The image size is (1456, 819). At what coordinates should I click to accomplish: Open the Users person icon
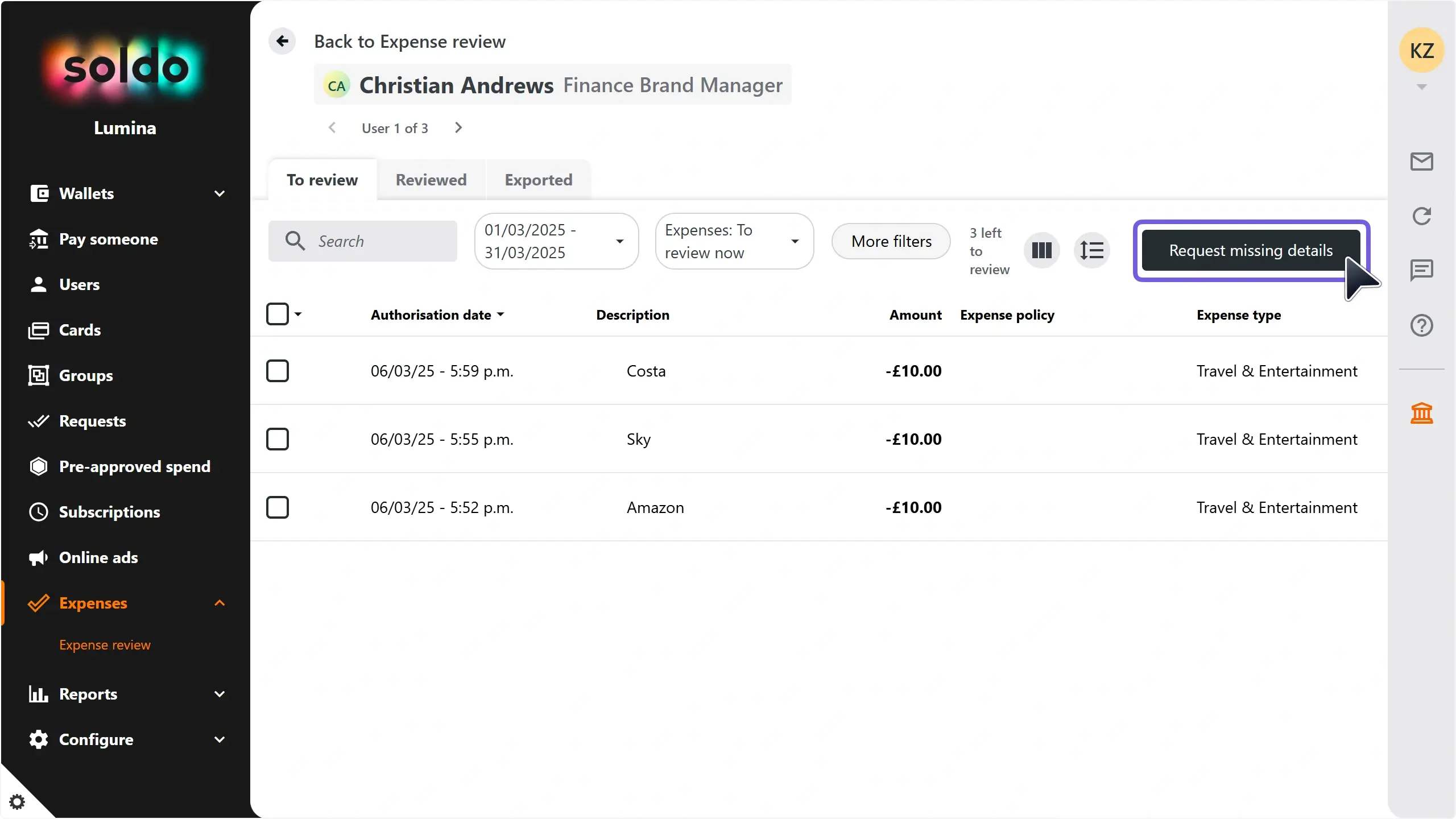point(39,284)
